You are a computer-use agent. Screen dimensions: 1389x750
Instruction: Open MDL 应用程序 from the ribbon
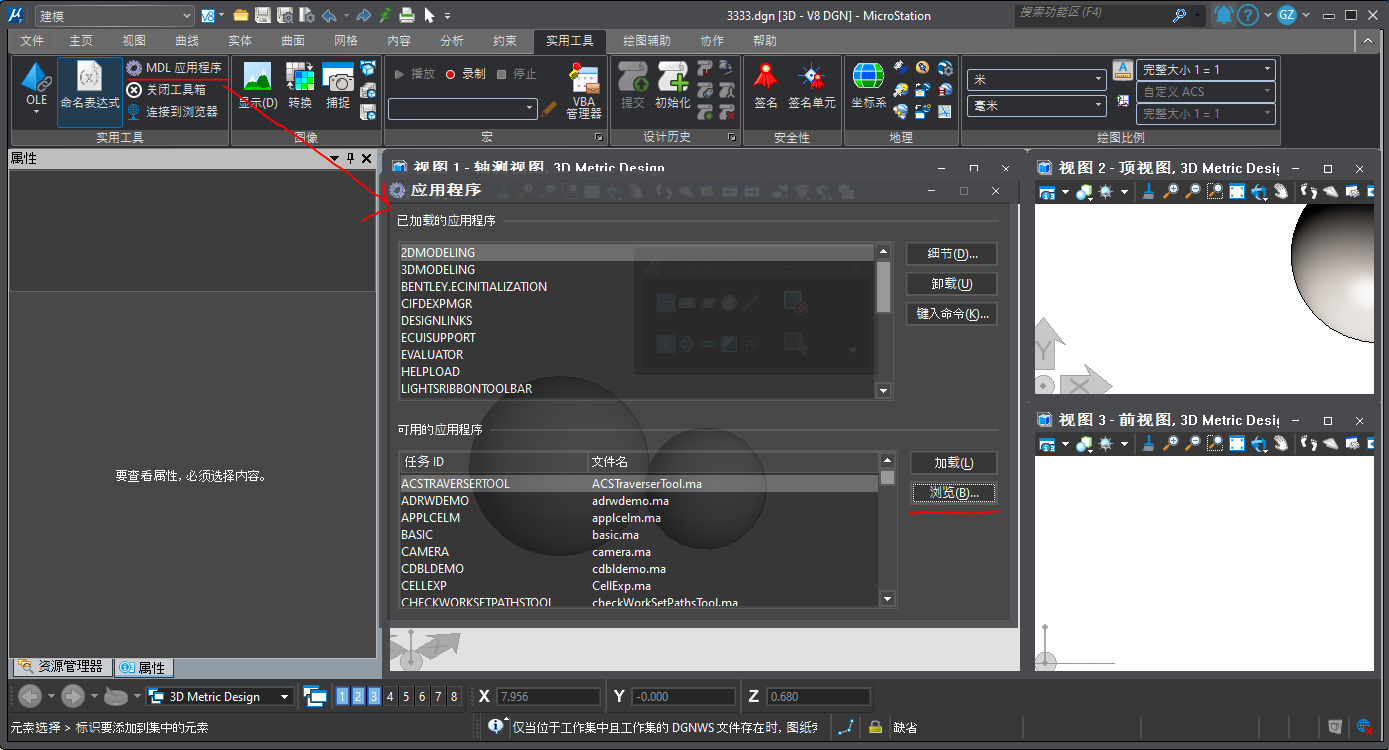point(174,68)
